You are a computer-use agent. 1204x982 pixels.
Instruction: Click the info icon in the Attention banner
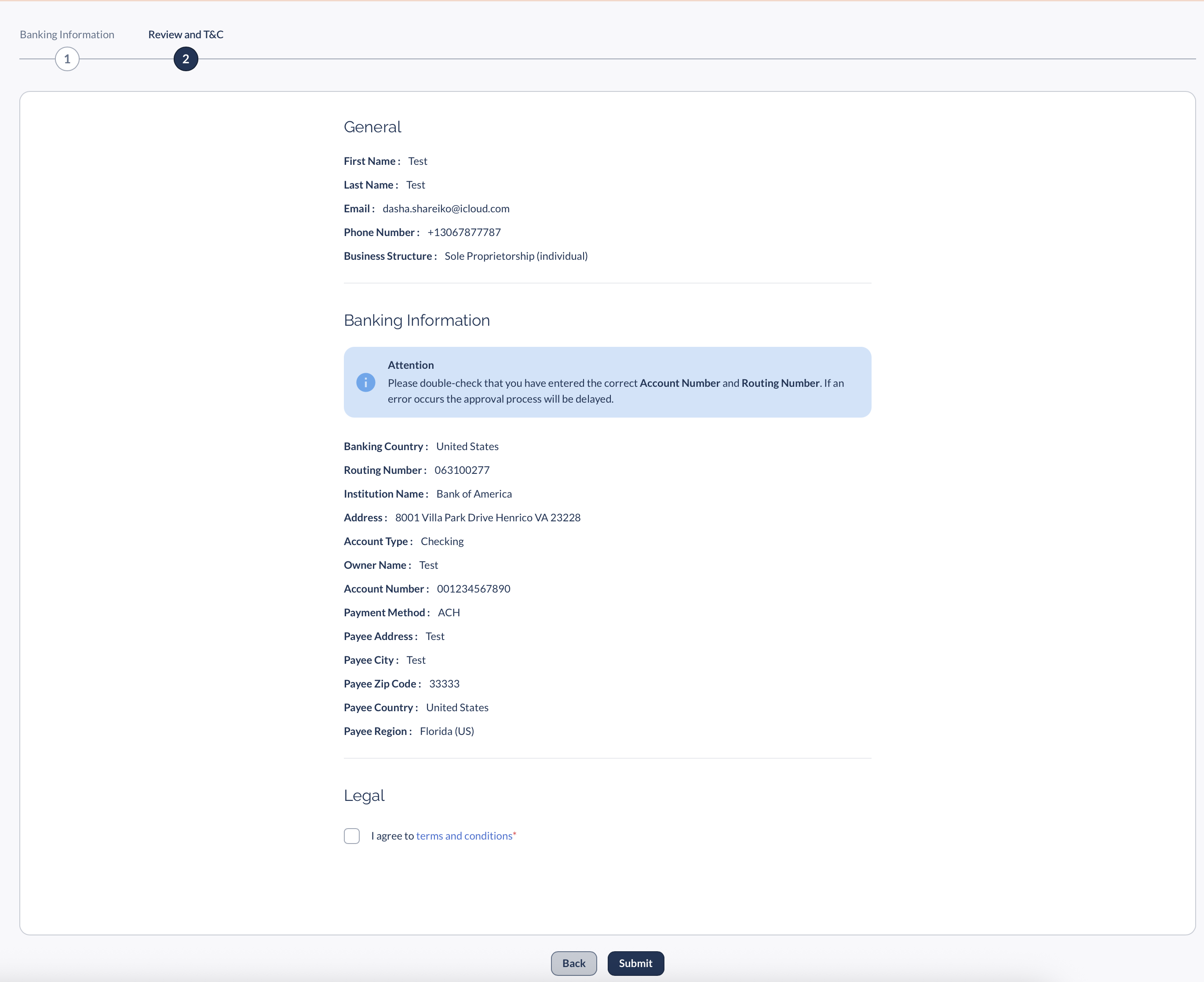click(365, 382)
